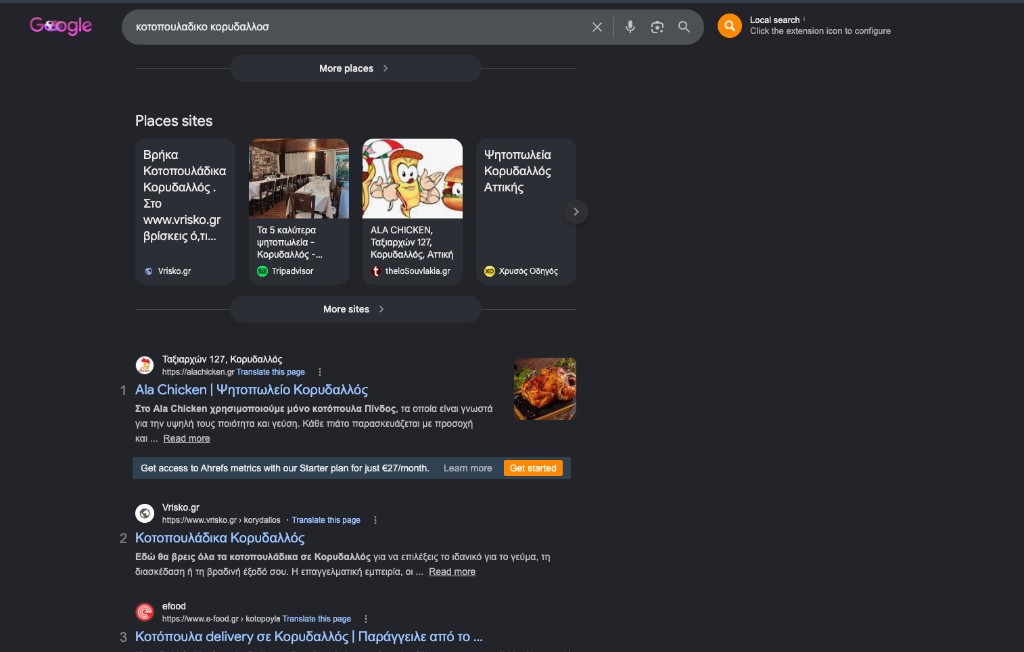The width and height of the screenshot is (1024, 652).
Task: Open Χρυσός Οδηγός places card
Action: pos(526,211)
